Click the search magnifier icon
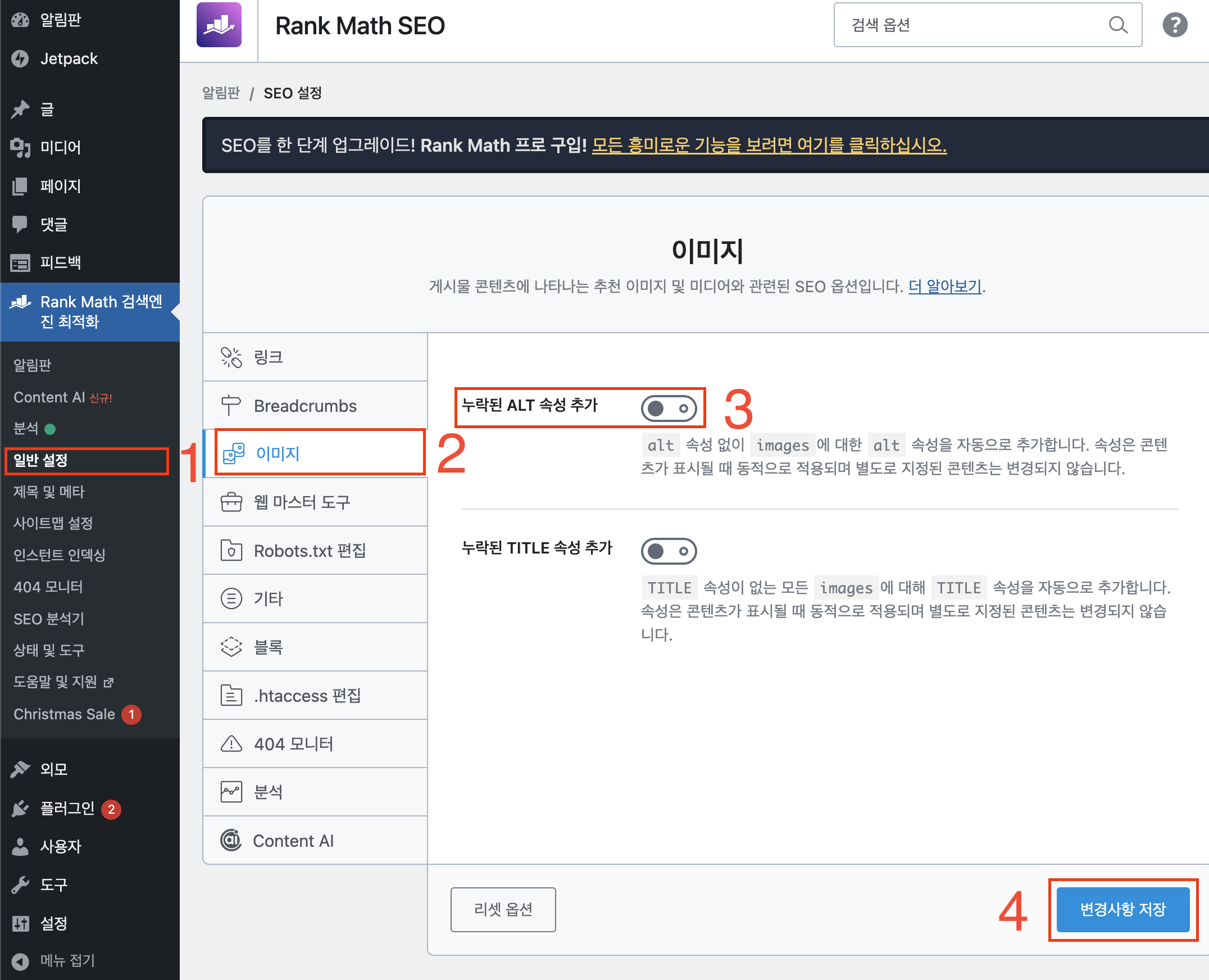This screenshot has width=1209, height=980. tap(1117, 25)
